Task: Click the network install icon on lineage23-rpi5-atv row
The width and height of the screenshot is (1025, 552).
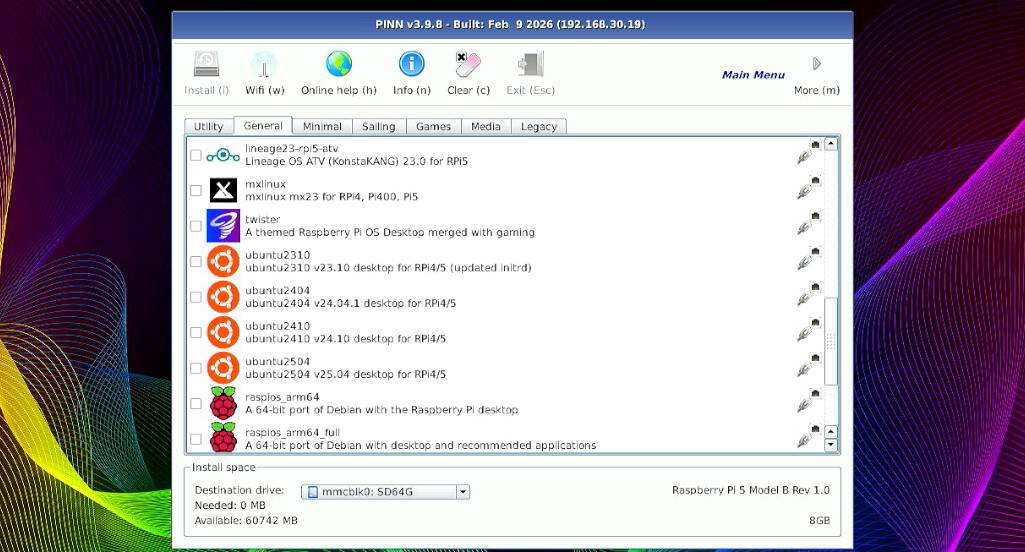Action: click(x=809, y=152)
